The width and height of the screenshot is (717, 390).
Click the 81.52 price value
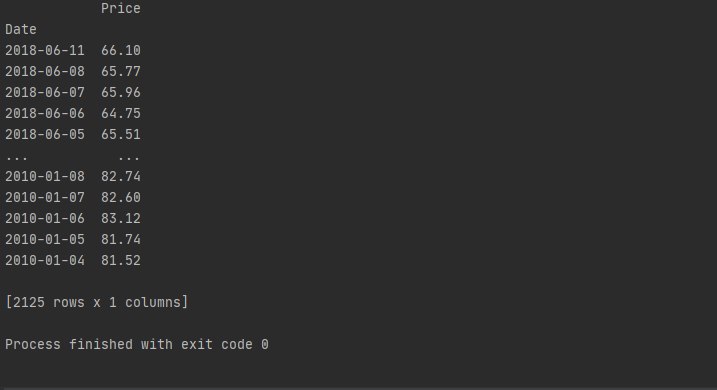121,261
